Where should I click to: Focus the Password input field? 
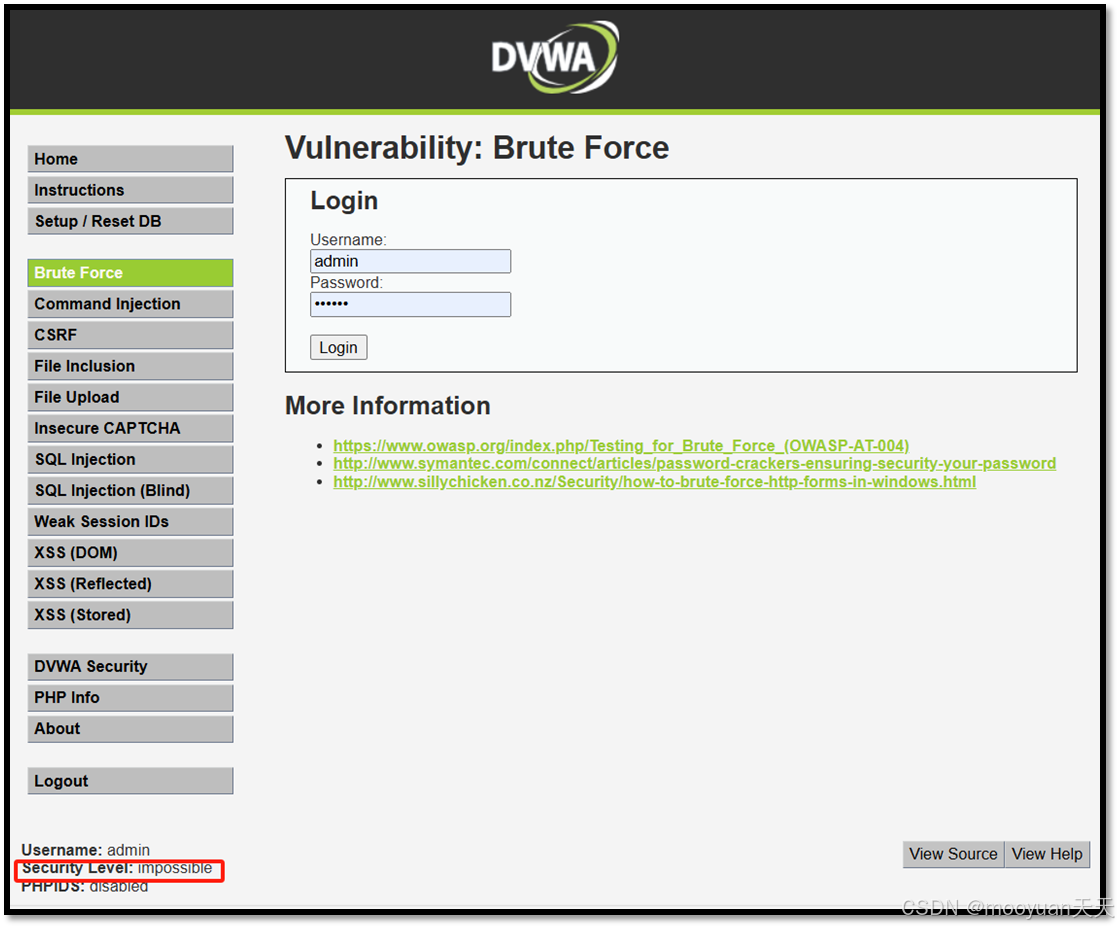tap(410, 304)
